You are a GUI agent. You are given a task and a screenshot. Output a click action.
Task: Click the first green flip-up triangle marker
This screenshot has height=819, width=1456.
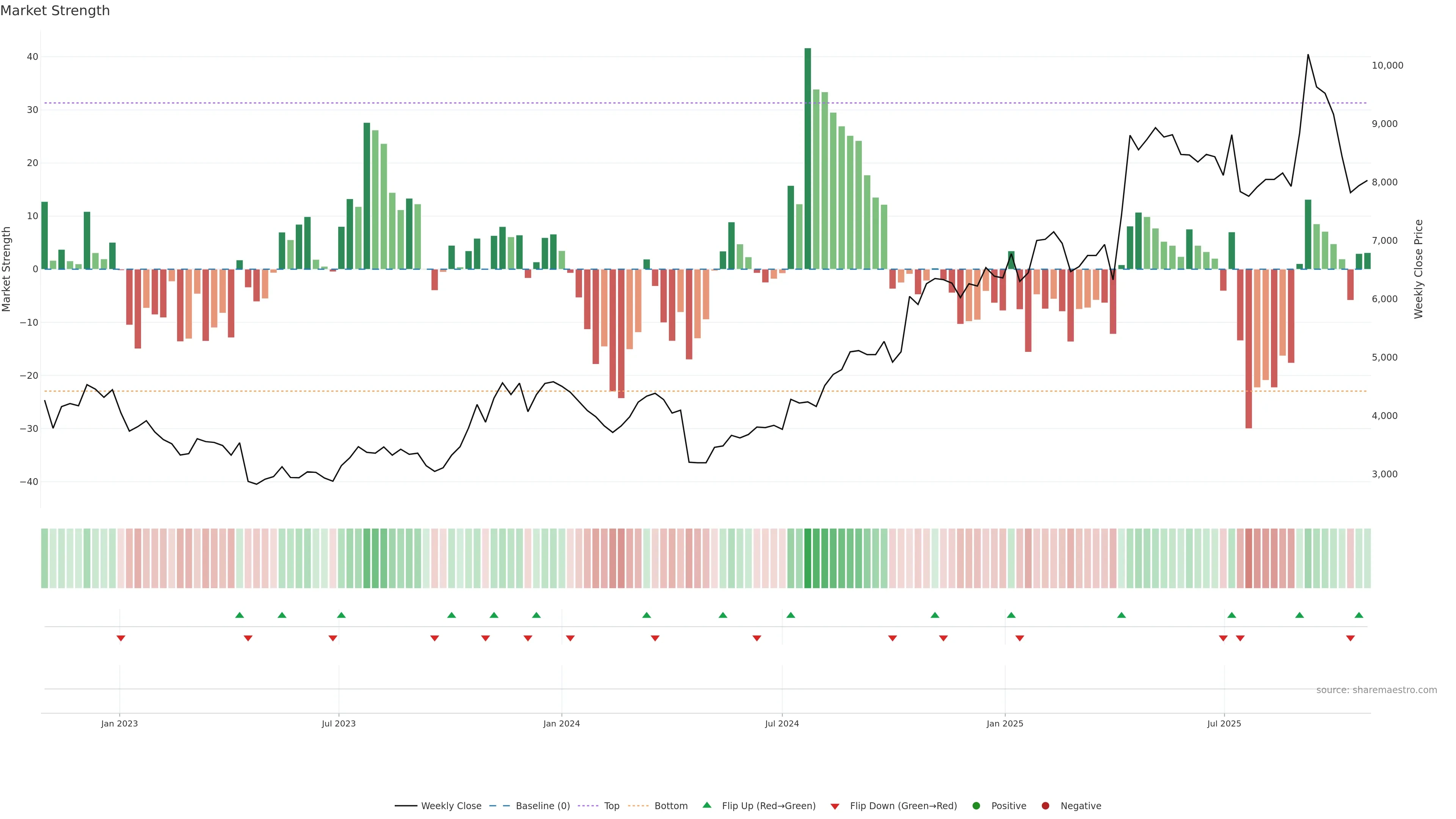(240, 615)
